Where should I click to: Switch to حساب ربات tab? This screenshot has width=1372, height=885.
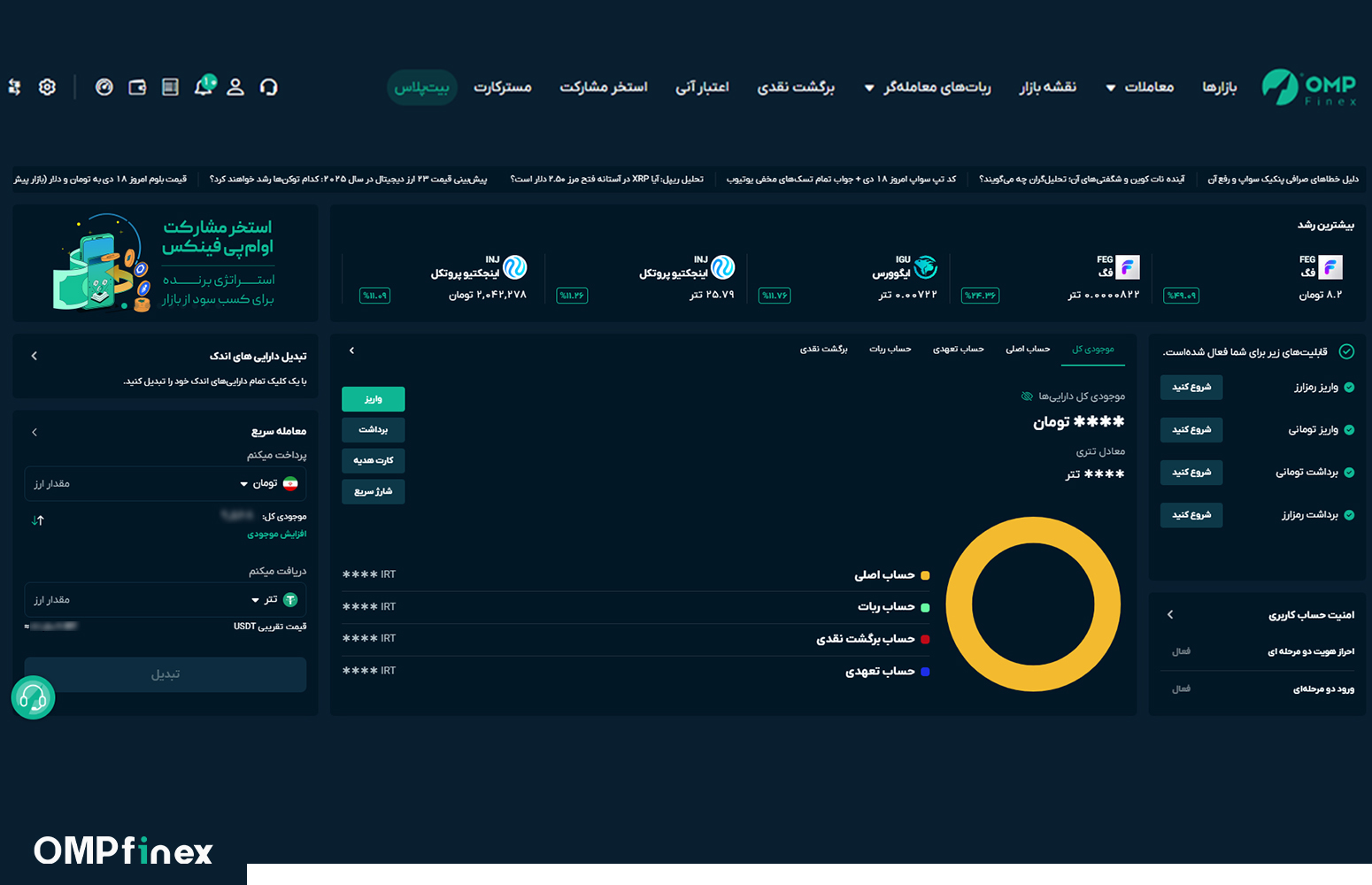click(890, 350)
